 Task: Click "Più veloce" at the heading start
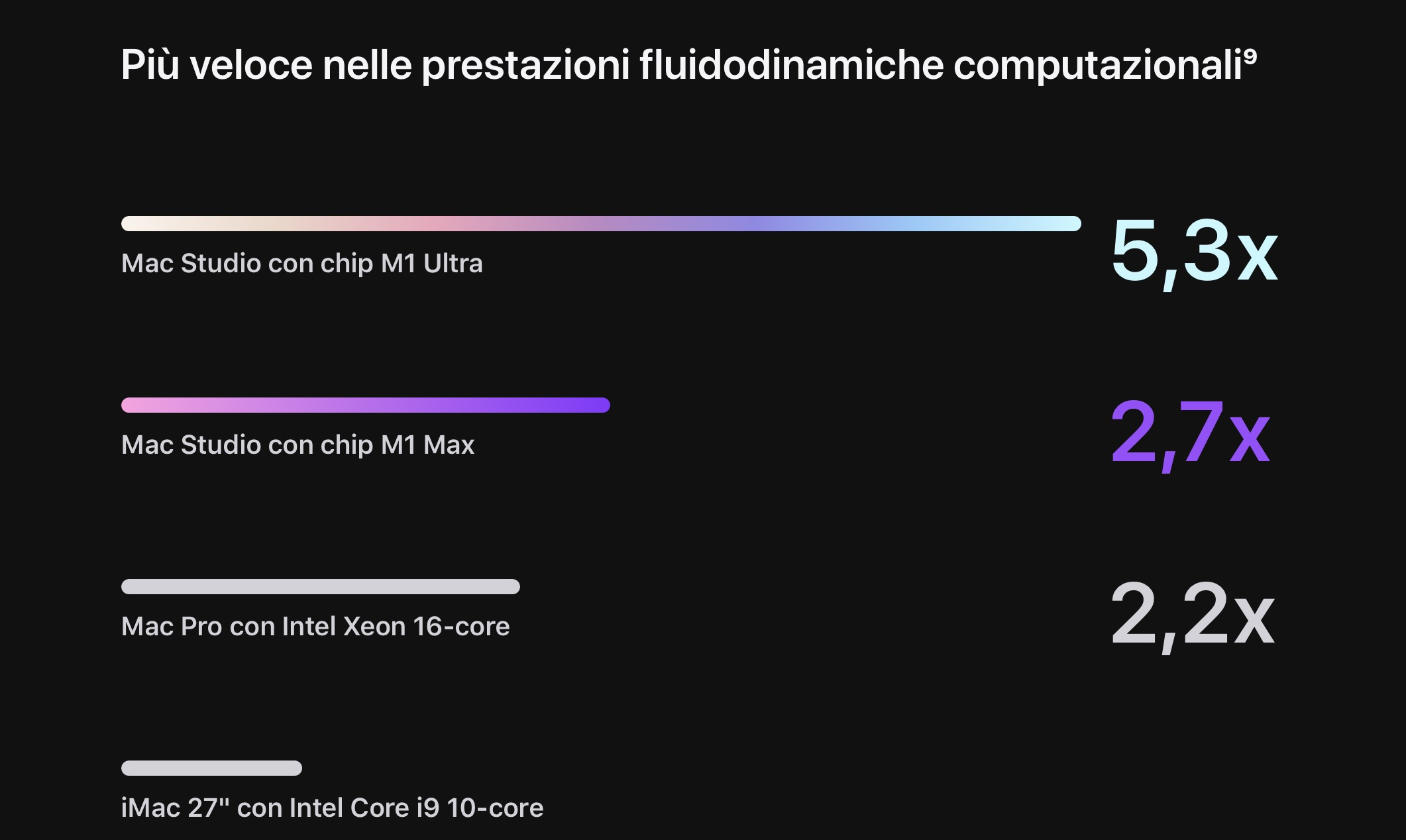click(217, 66)
